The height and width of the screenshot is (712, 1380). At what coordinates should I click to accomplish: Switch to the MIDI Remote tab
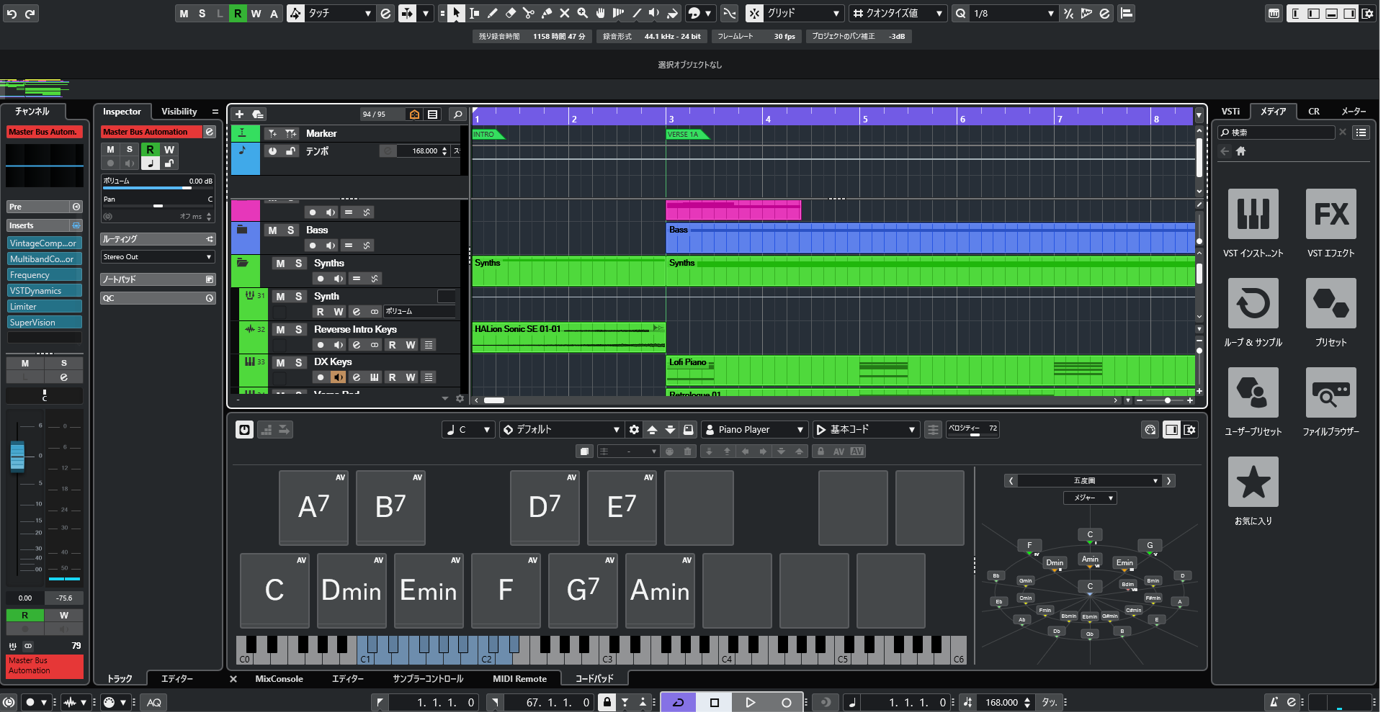[x=519, y=678]
